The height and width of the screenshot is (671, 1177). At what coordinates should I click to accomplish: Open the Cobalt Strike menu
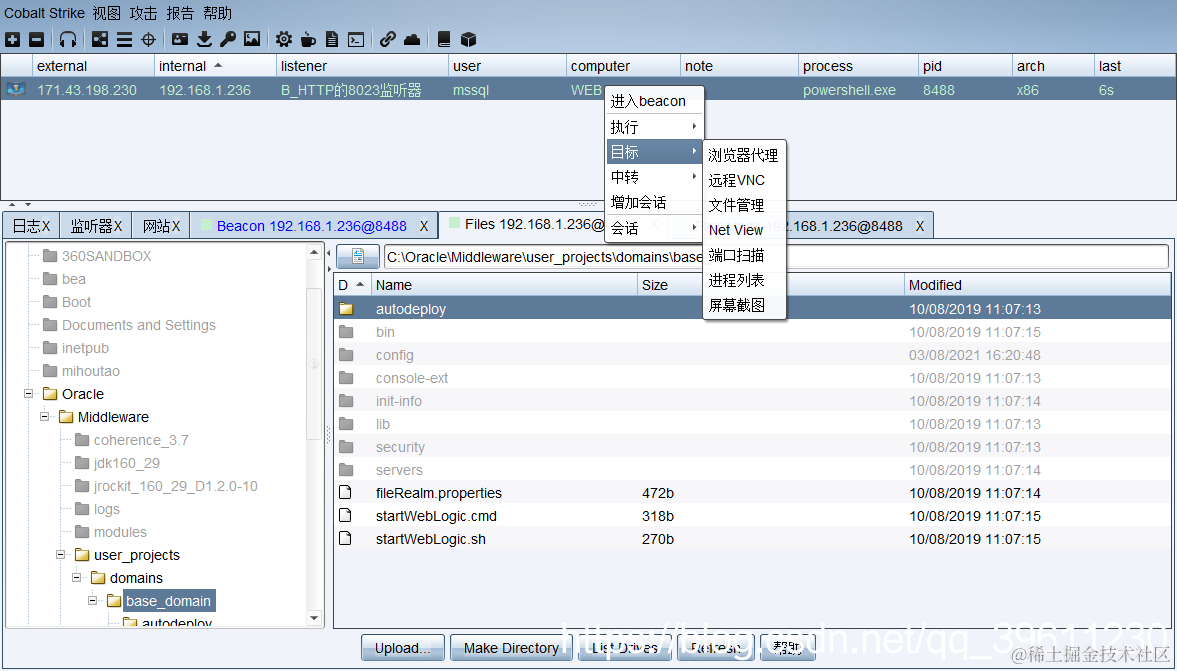pos(44,14)
